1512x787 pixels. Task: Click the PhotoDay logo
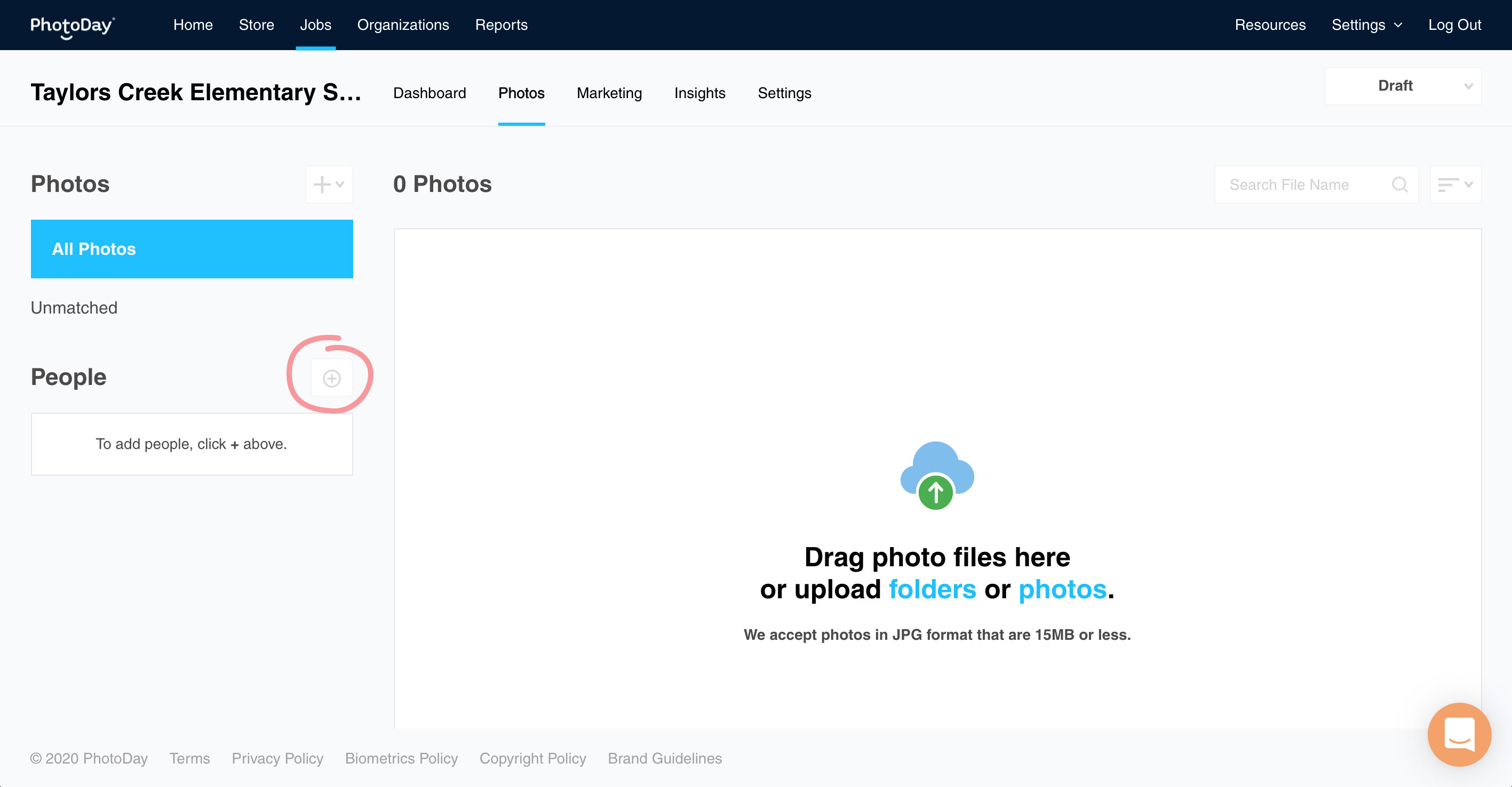pyautogui.click(x=72, y=25)
